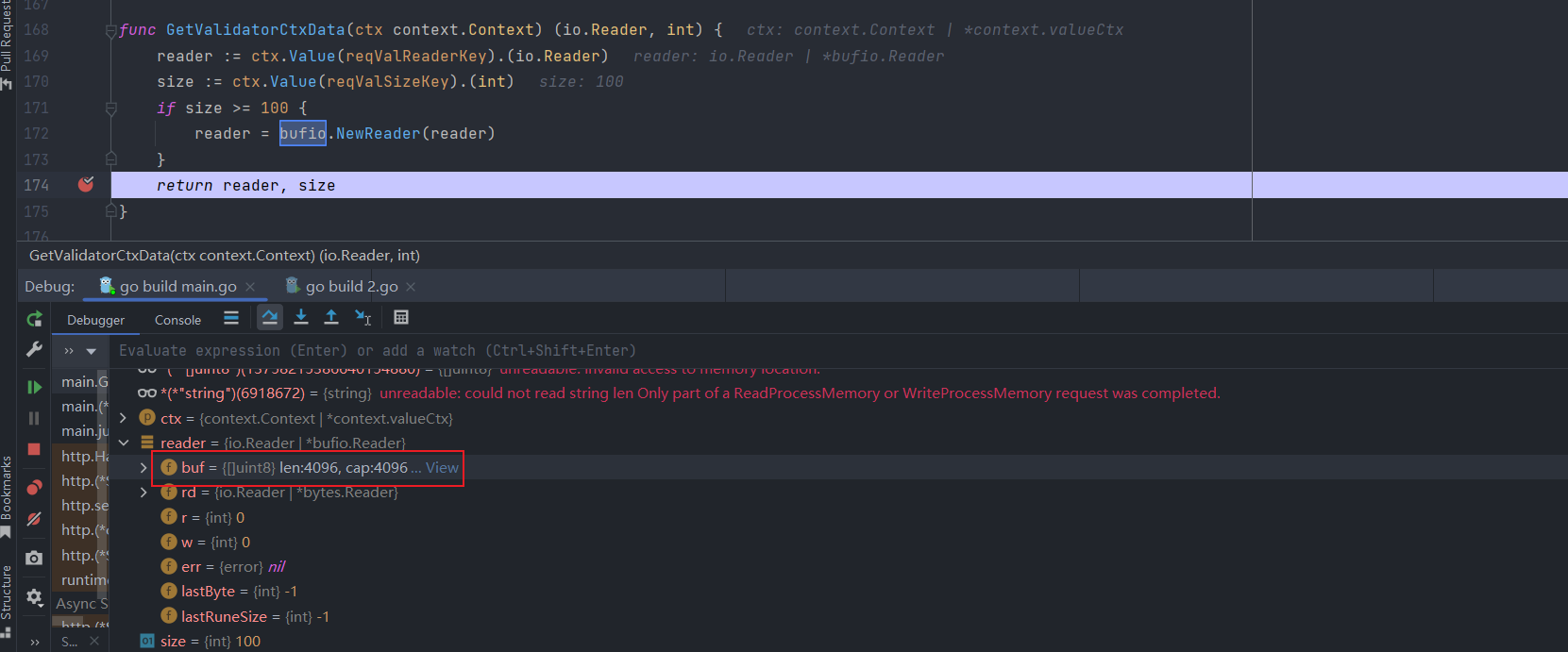Click the bufio identifier on line 172
This screenshot has width=1568, height=652.
[x=302, y=133]
